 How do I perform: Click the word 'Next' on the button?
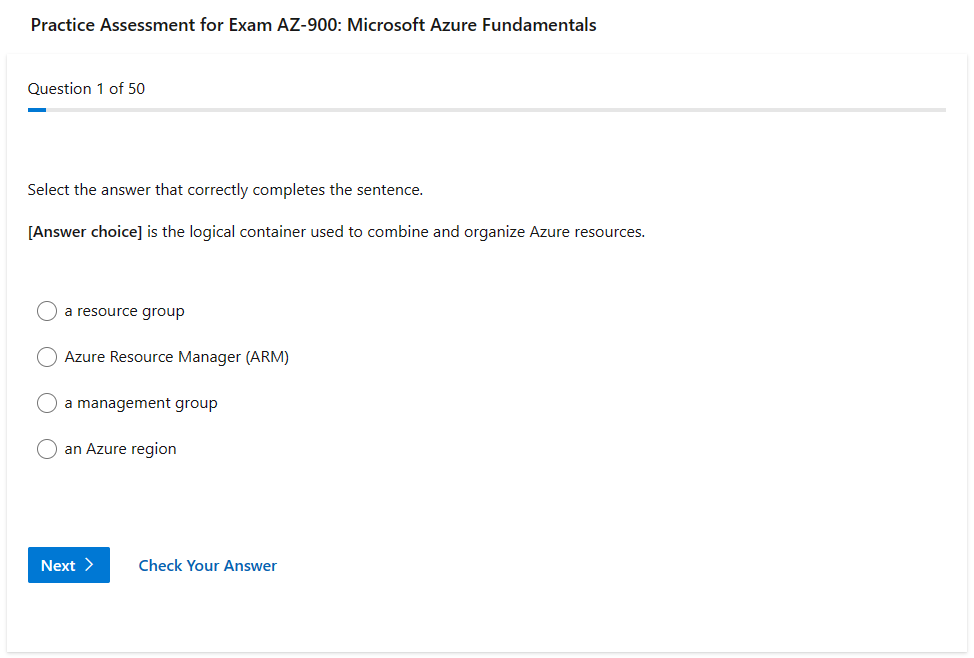click(58, 566)
